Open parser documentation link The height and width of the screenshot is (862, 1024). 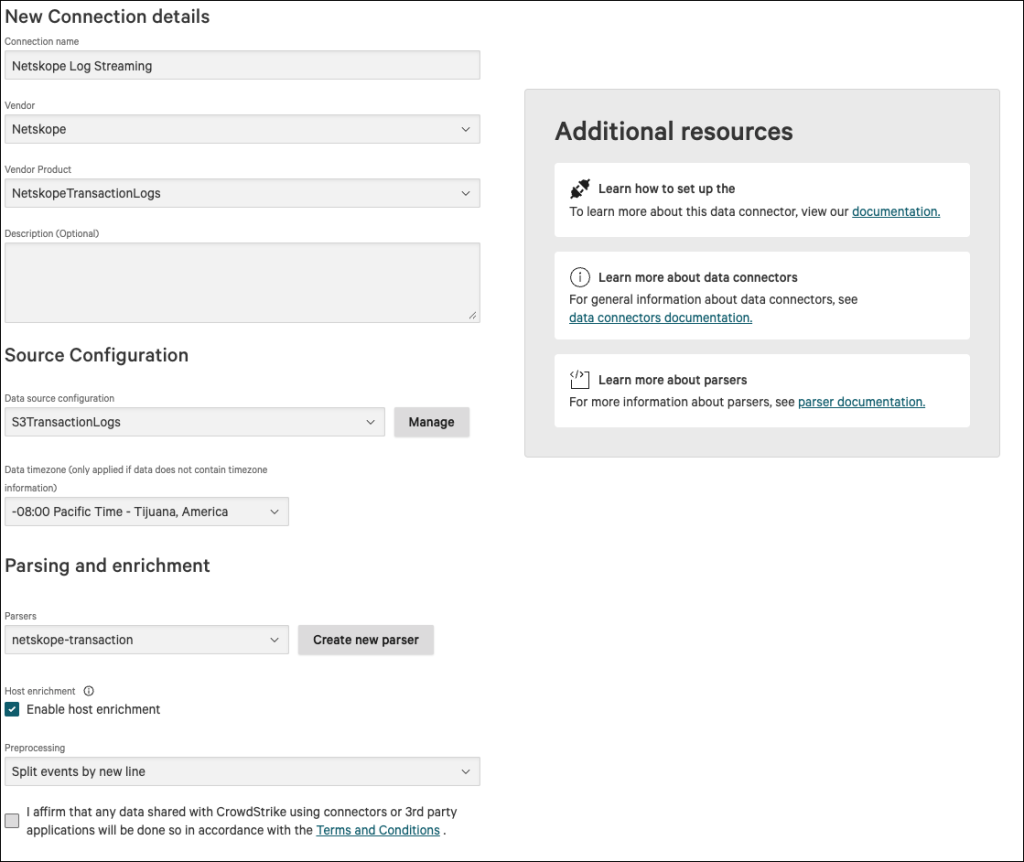point(861,402)
